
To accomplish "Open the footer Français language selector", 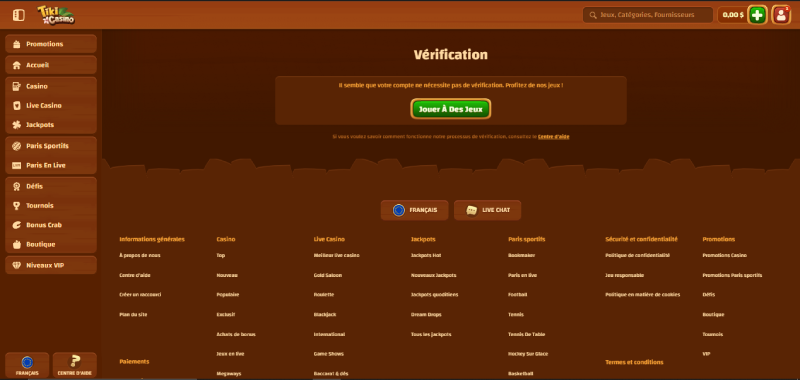I will tap(414, 210).
